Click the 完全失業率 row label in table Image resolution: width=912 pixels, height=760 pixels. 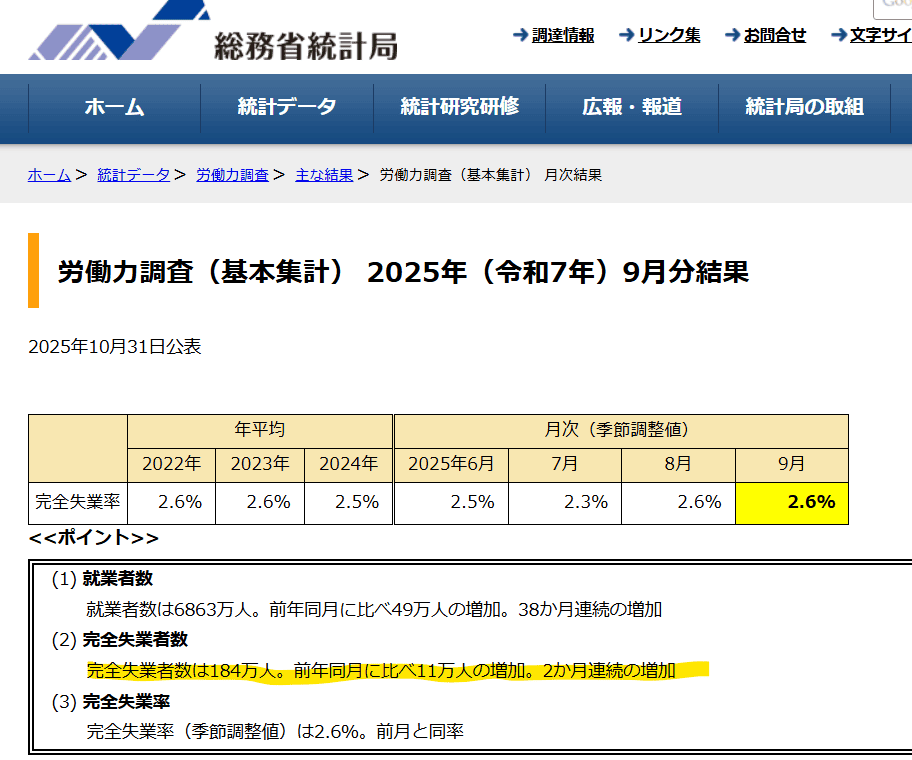pos(78,503)
